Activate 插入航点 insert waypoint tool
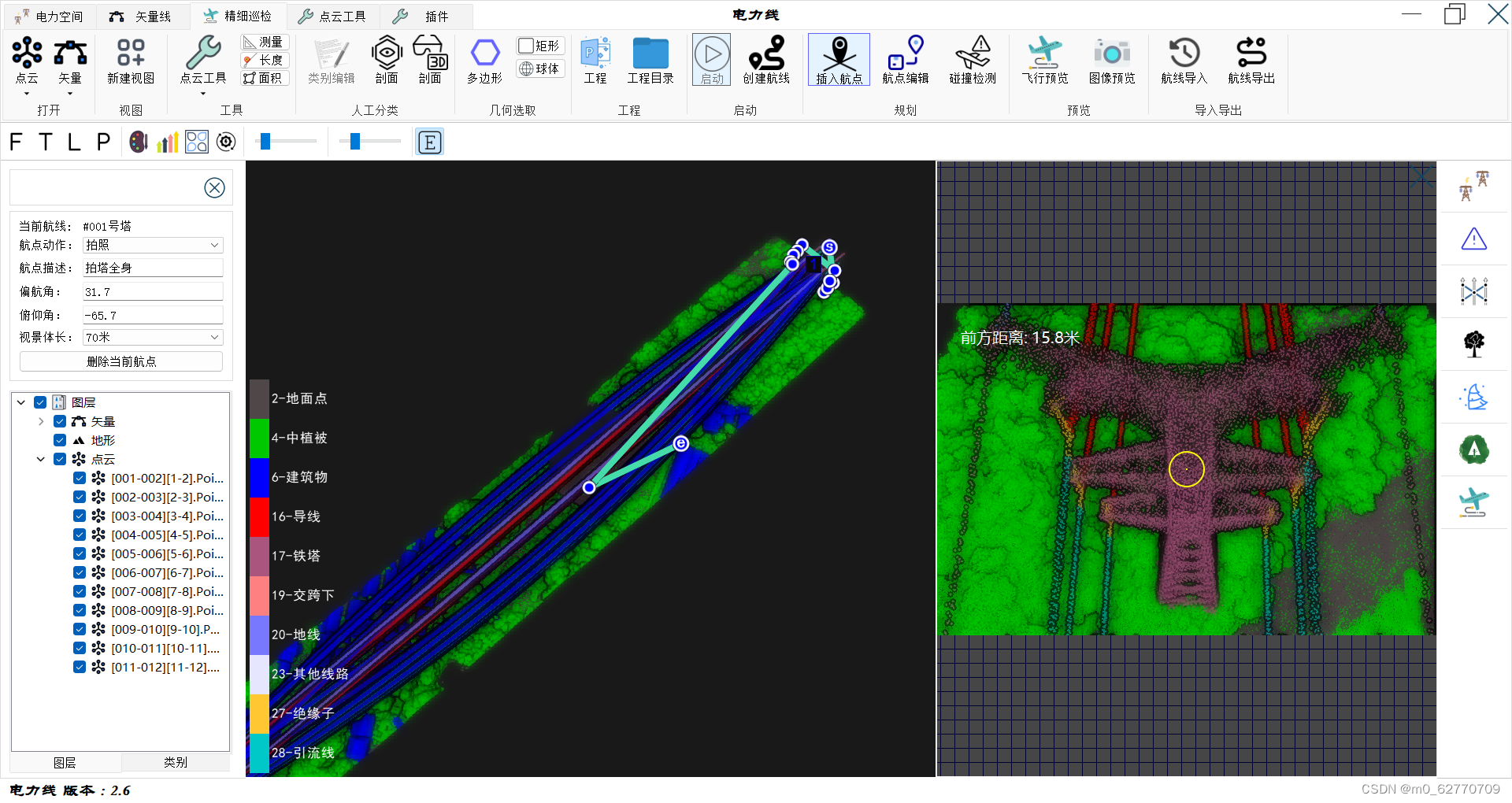Screen dimensions: 1512x803 click(839, 60)
